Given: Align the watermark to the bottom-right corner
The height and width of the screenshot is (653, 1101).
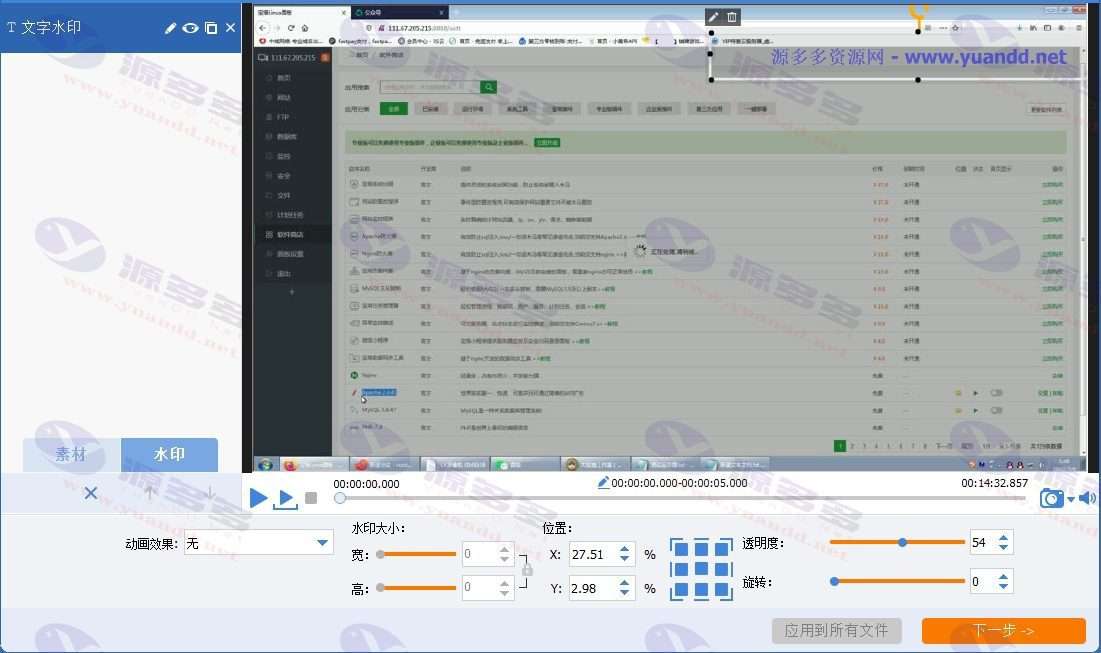Looking at the screenshot, I should 723,591.
